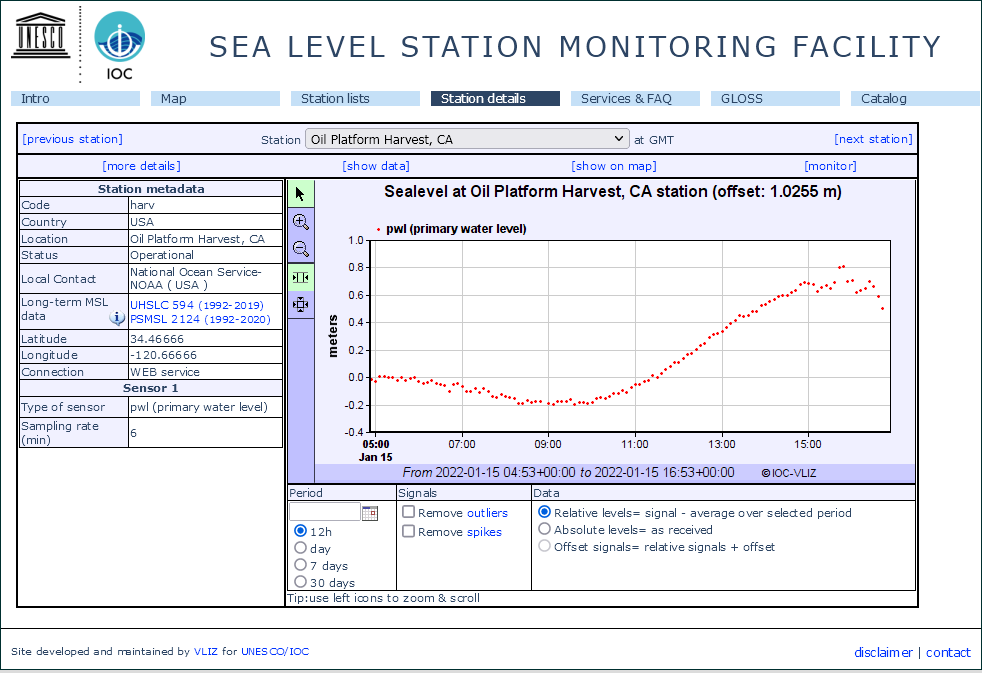
Task: Switch to Station lists tab
Action: point(355,98)
